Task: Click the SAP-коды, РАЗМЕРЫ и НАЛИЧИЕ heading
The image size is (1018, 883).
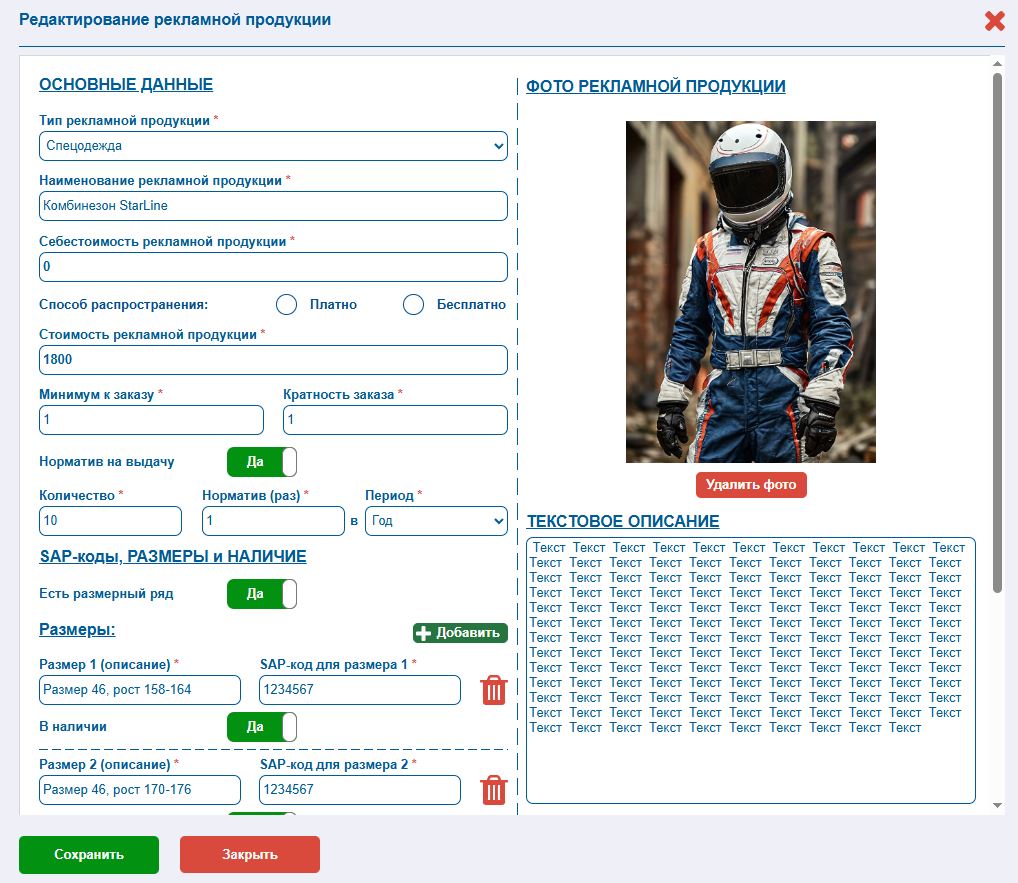Action: pyautogui.click(x=173, y=556)
